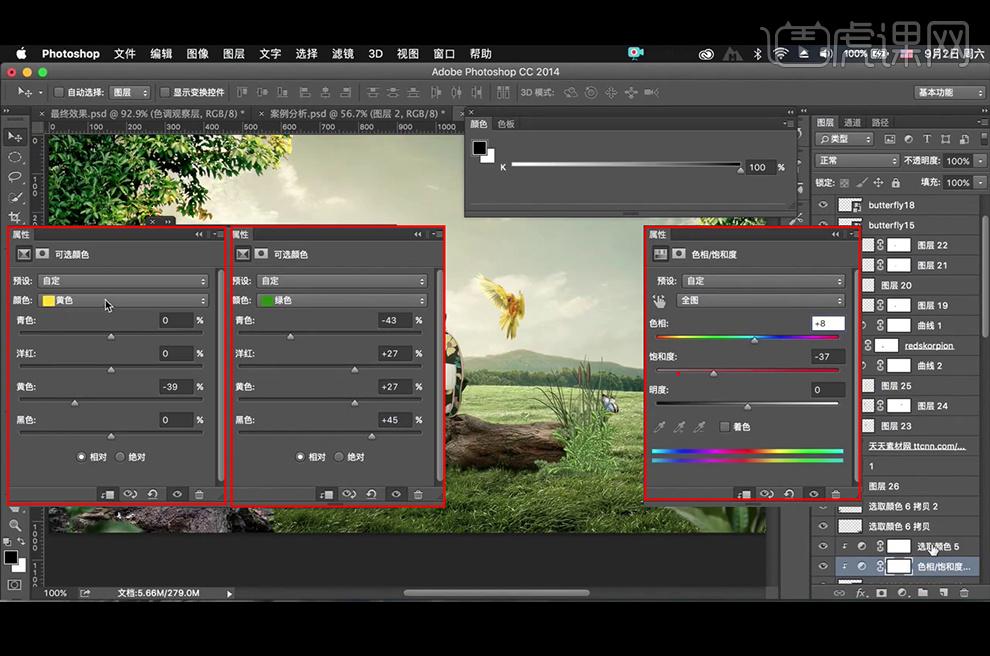Image resolution: width=990 pixels, height=656 pixels.
Task: Open the Hue/Saturation preset dropdown
Action: 762,281
